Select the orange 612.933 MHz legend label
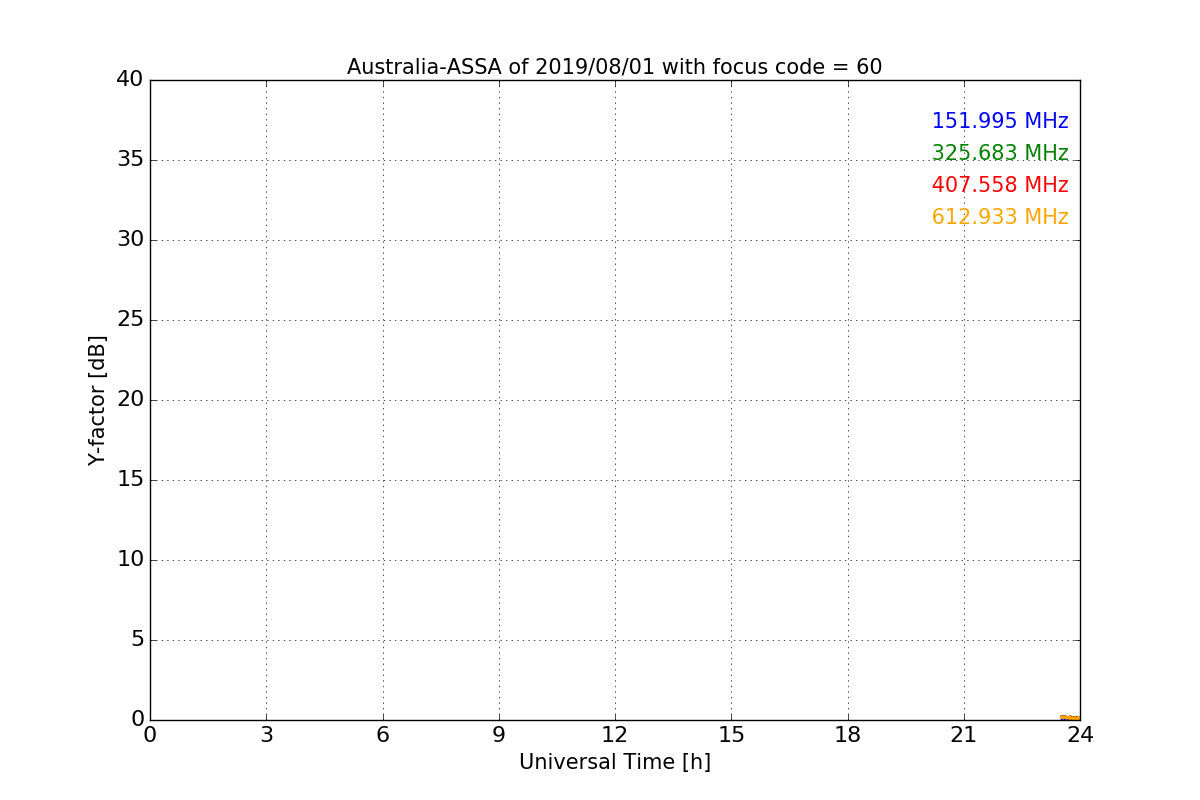The height and width of the screenshot is (800, 1200). [1000, 217]
